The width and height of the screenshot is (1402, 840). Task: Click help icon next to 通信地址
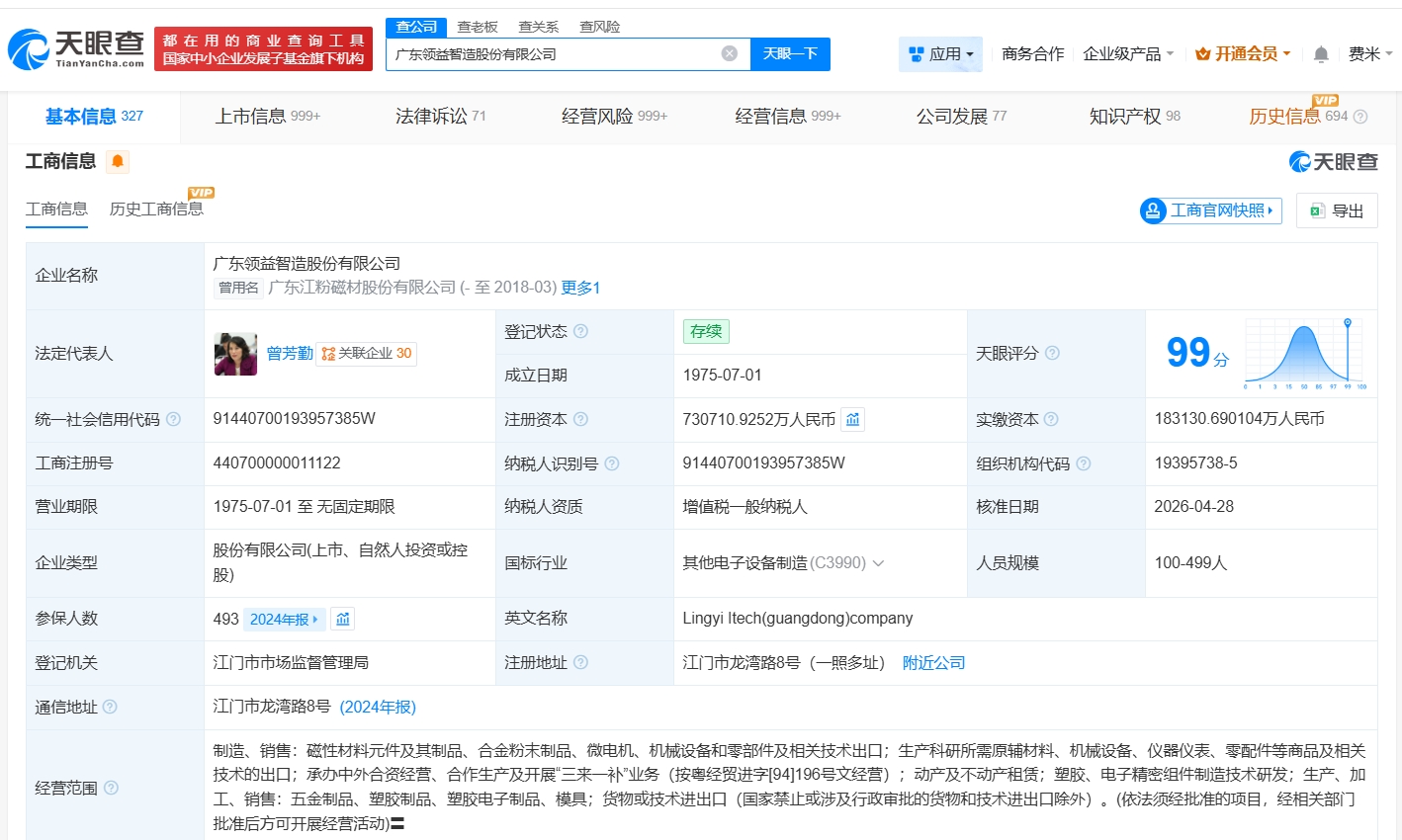click(x=110, y=707)
